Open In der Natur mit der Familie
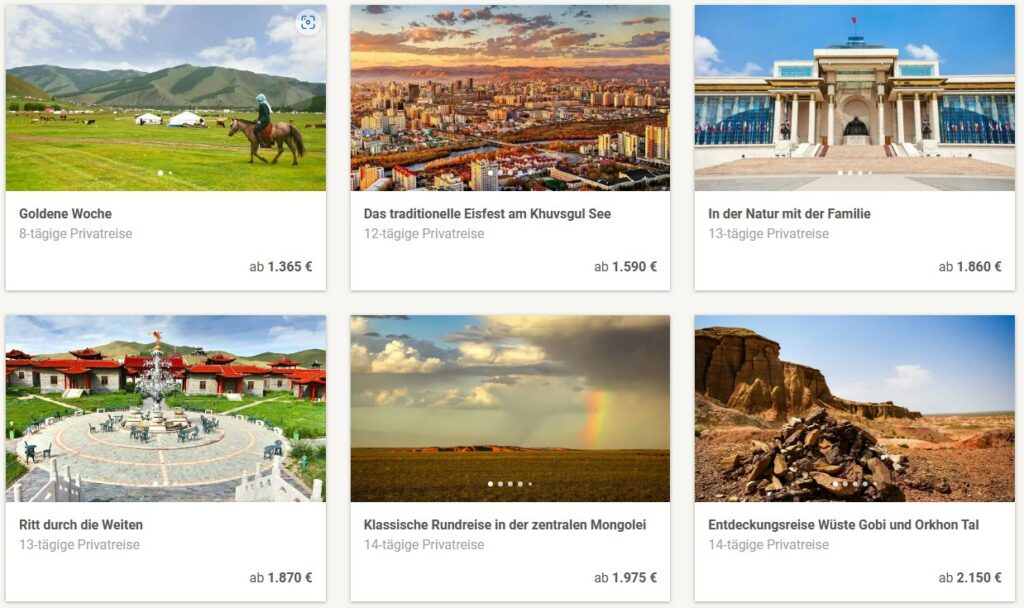 tap(789, 214)
